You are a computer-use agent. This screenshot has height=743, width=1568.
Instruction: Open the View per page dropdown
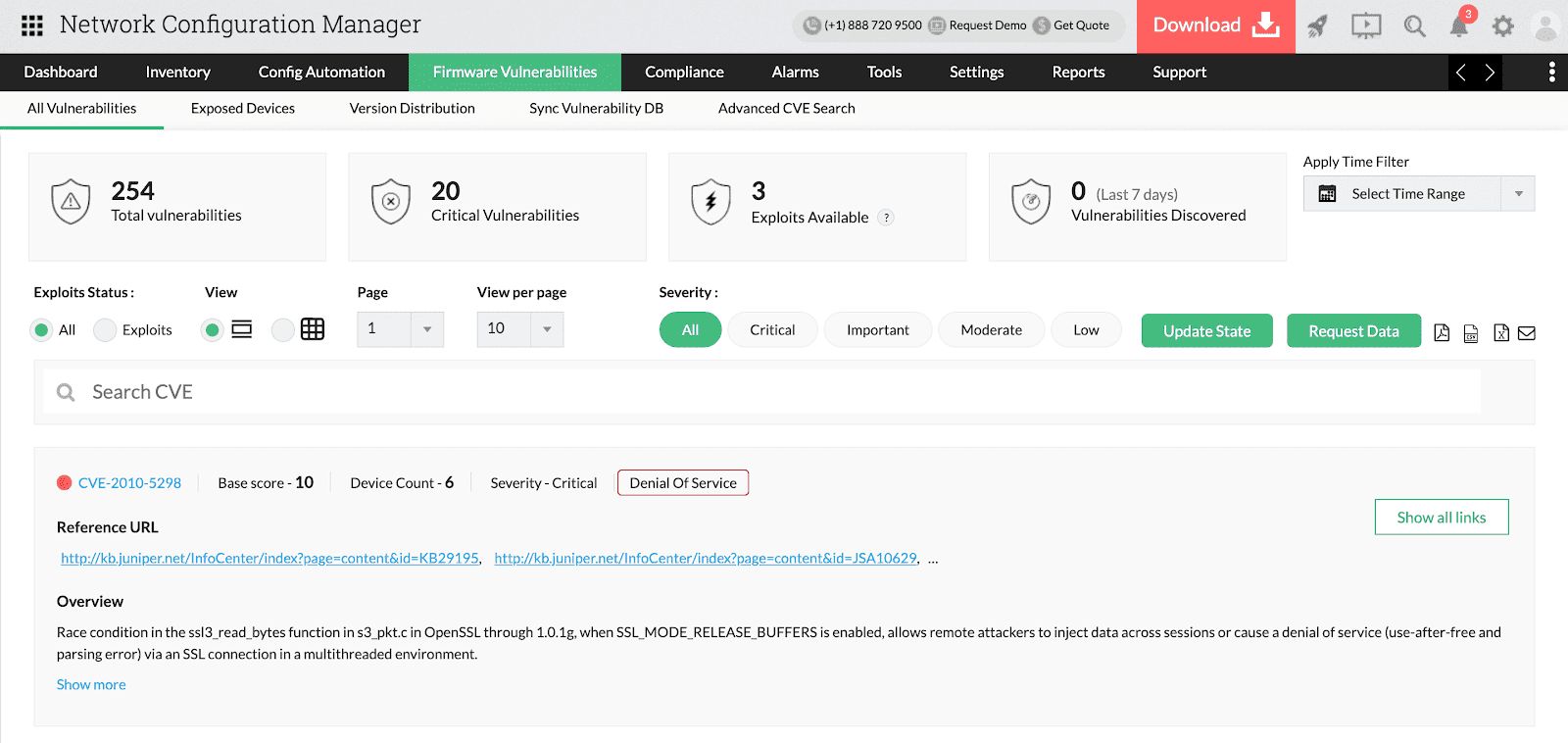click(520, 329)
